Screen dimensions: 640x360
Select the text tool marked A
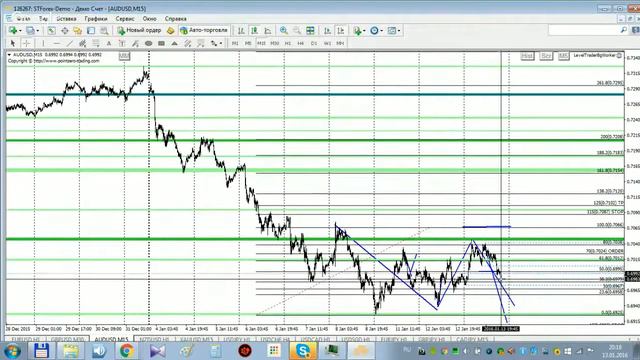[109, 43]
